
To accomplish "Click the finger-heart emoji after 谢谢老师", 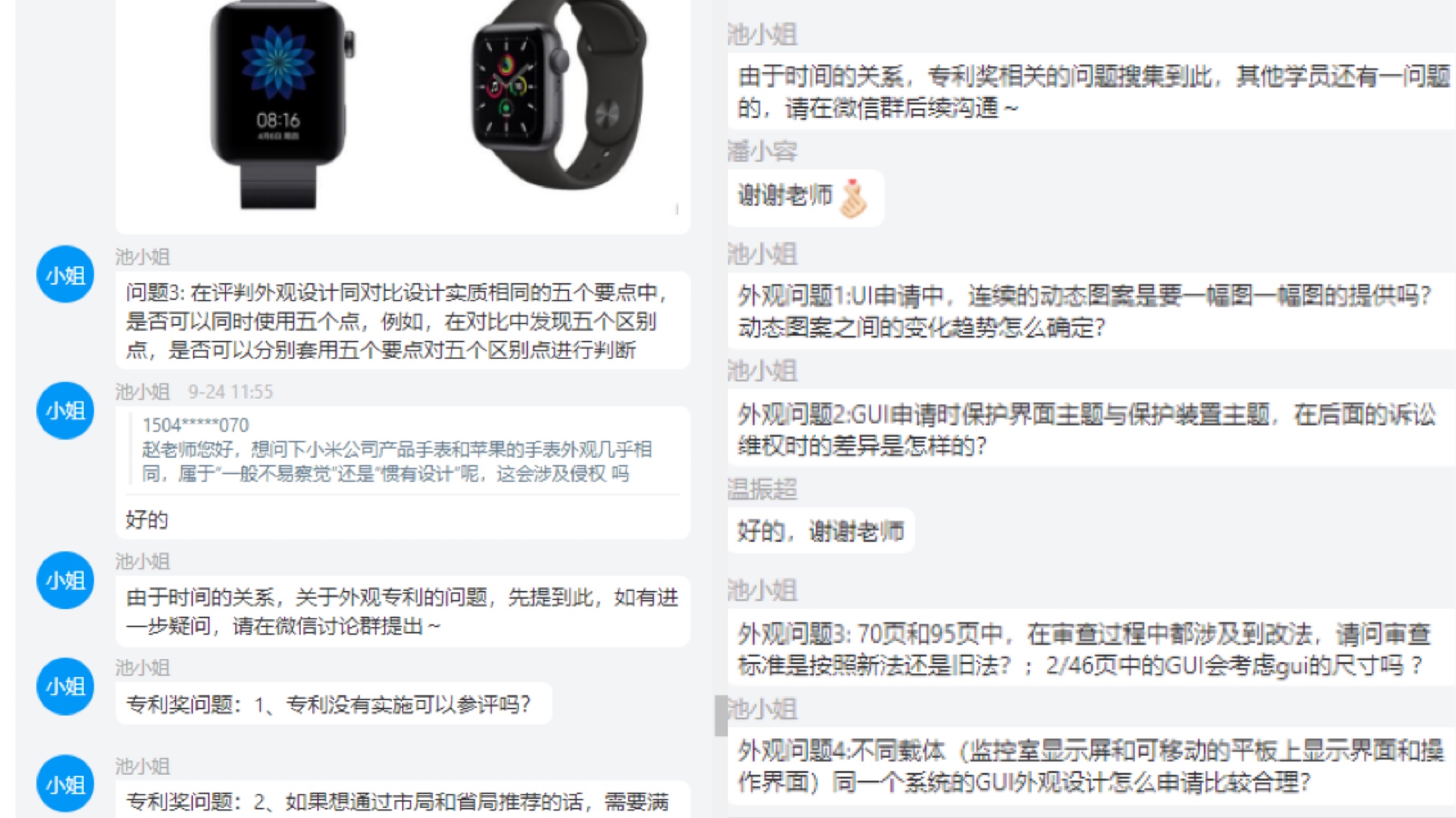I will coord(854,198).
